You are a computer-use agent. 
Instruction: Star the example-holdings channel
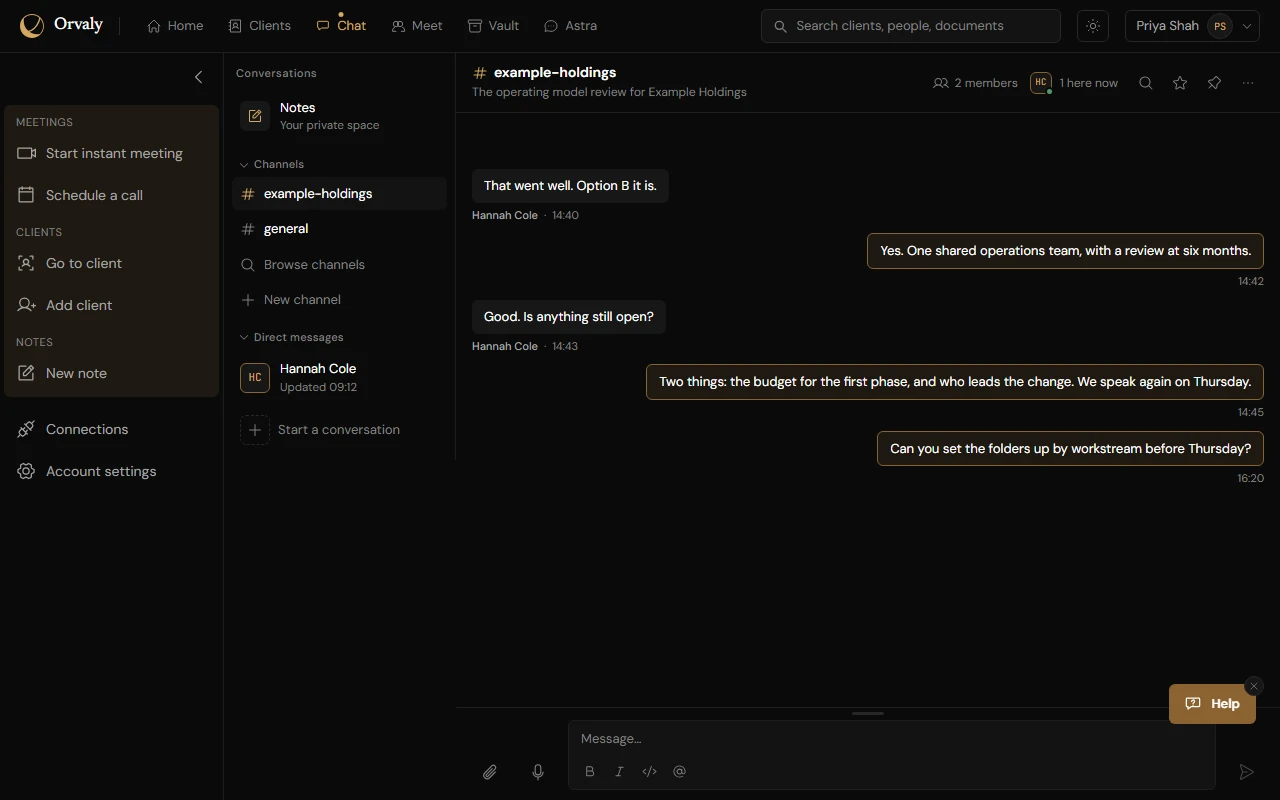tap(1180, 83)
